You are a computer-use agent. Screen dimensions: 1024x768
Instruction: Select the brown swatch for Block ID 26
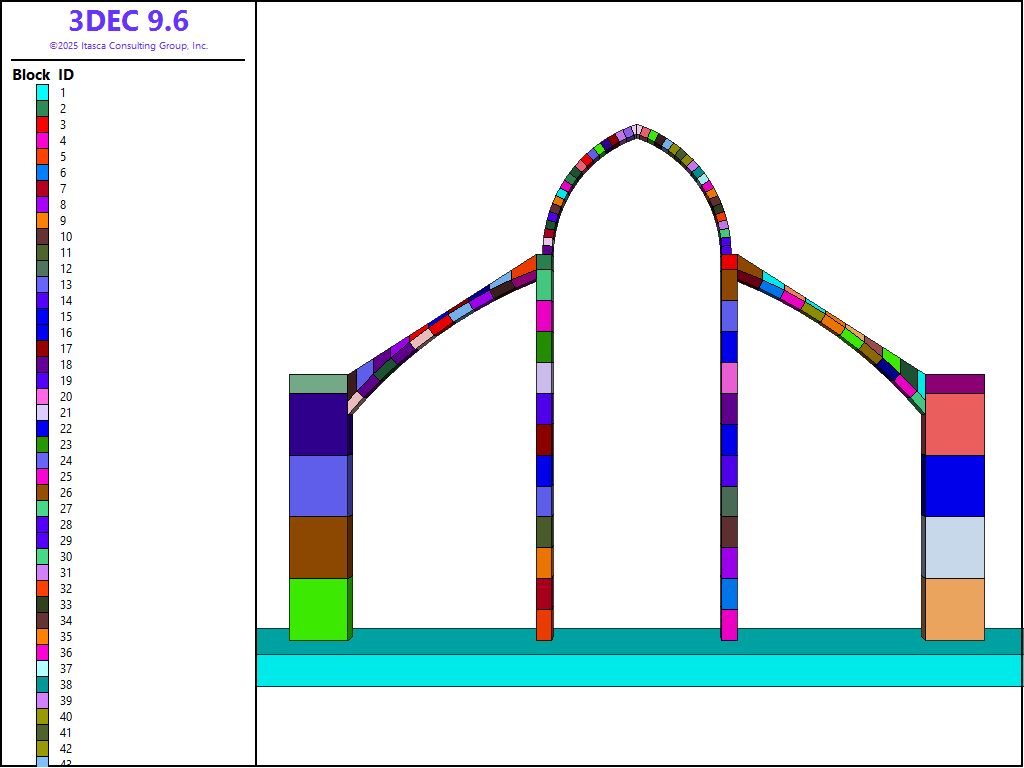click(43, 492)
